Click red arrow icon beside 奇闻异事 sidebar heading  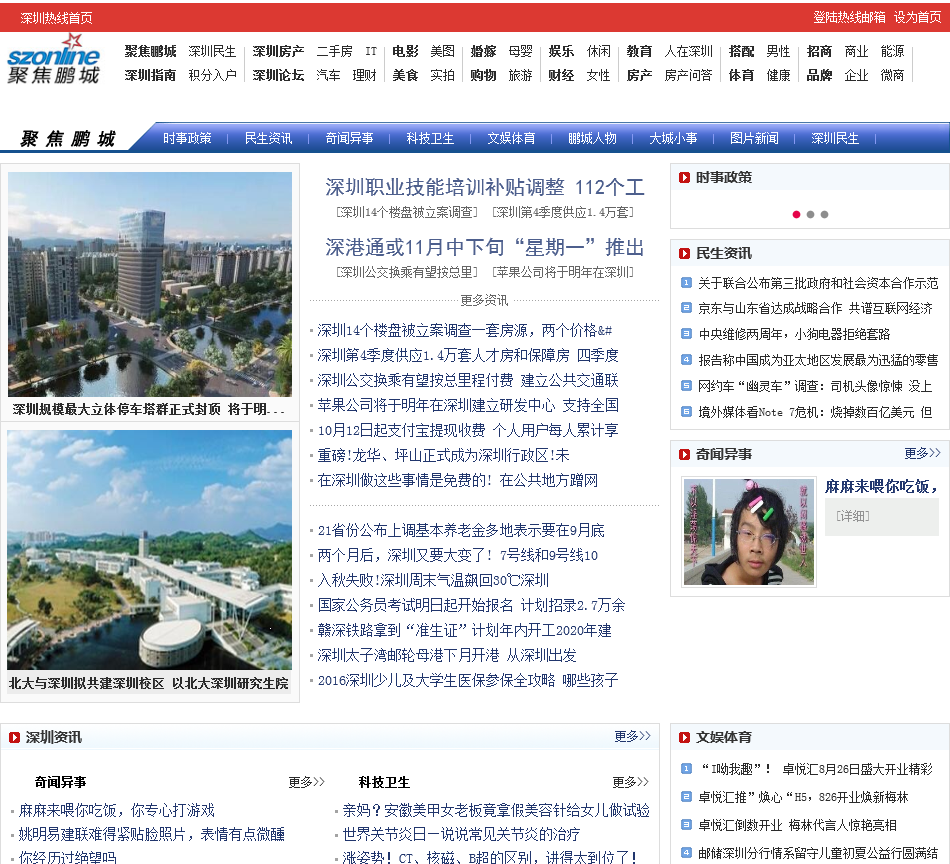point(685,454)
